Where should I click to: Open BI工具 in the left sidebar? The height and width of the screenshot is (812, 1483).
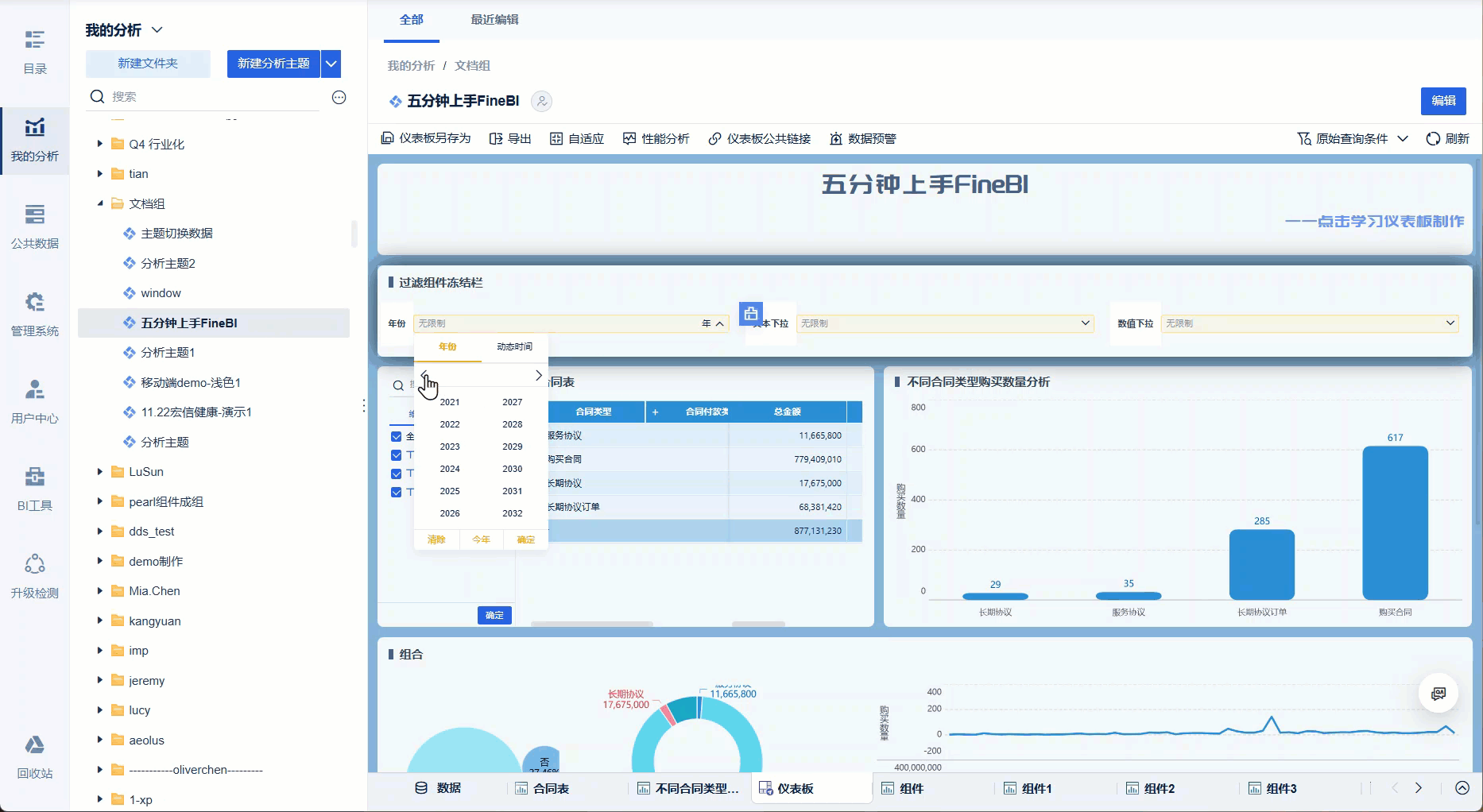click(35, 489)
